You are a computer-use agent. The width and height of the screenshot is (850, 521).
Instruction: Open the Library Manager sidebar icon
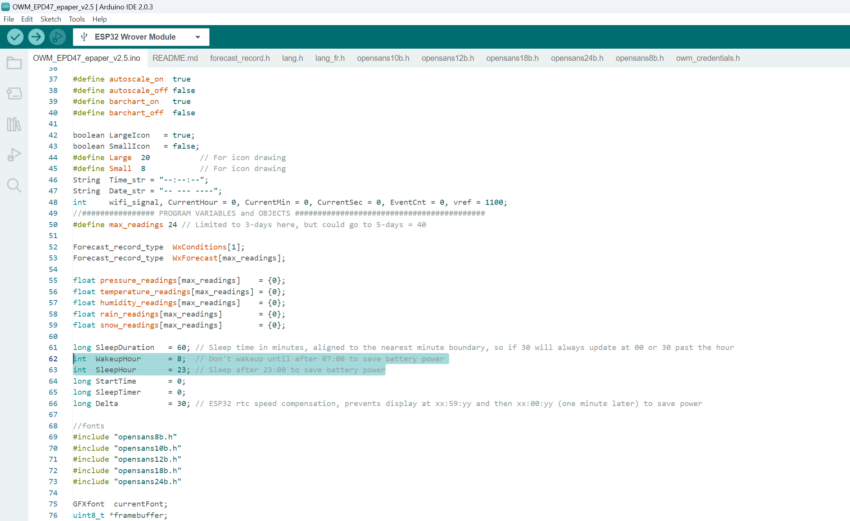click(14, 124)
